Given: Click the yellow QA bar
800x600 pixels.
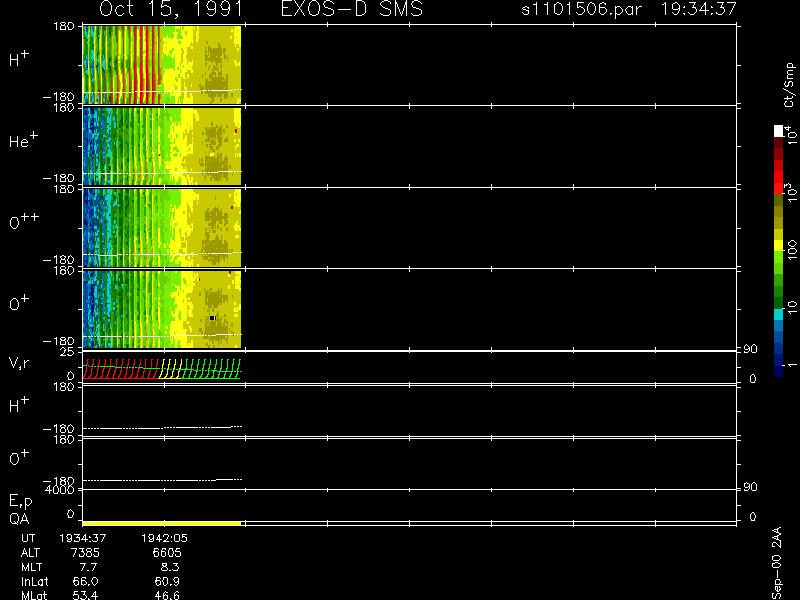Looking at the screenshot, I should click(x=162, y=523).
